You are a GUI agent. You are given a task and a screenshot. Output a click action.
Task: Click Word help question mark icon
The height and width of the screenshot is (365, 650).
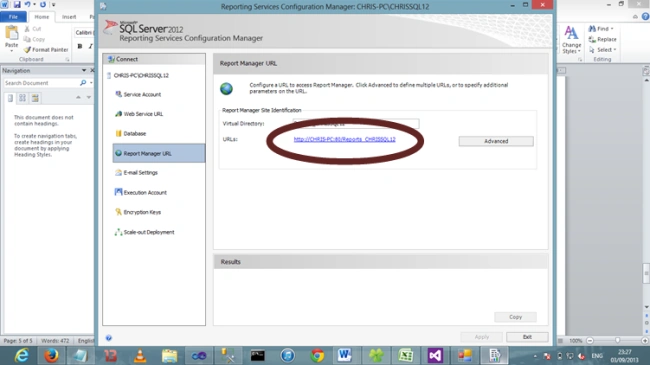[x=645, y=17]
